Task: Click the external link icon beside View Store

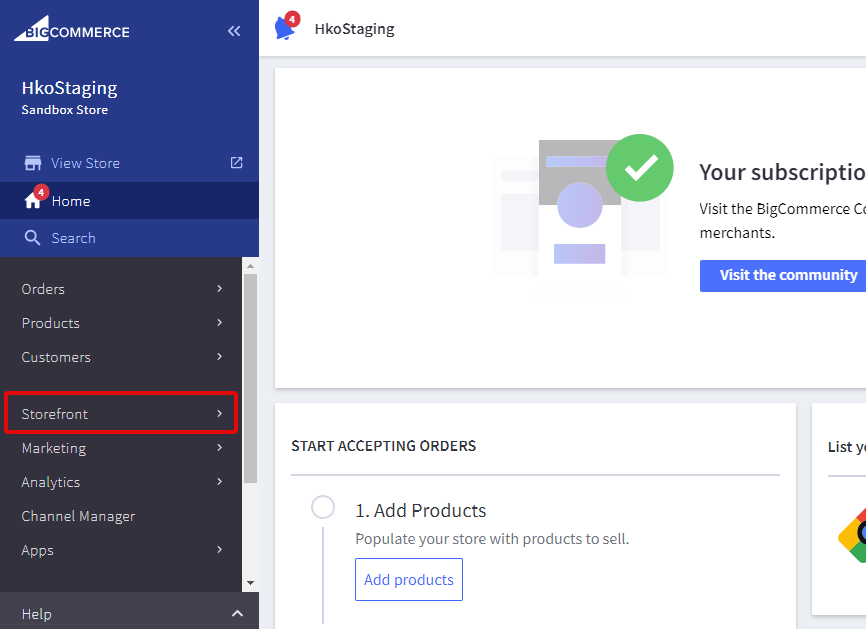Action: click(x=236, y=162)
